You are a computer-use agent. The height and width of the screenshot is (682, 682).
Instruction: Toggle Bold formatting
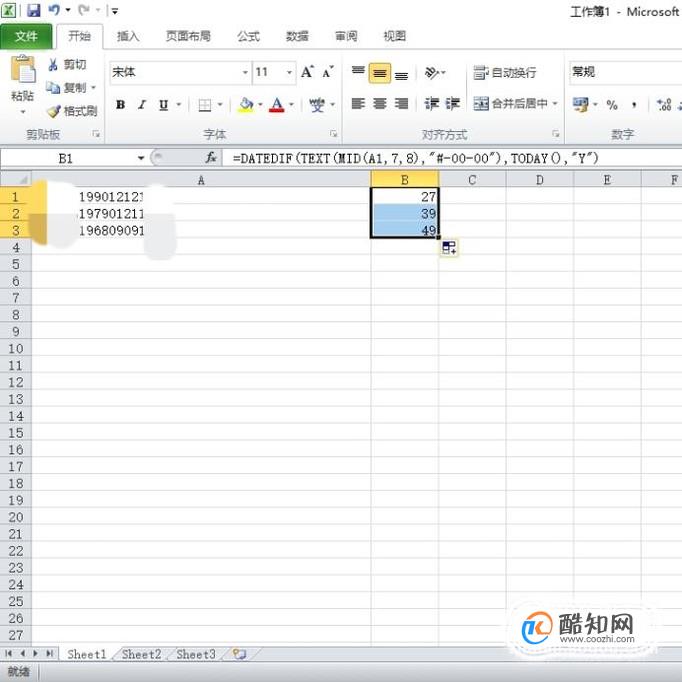point(120,104)
